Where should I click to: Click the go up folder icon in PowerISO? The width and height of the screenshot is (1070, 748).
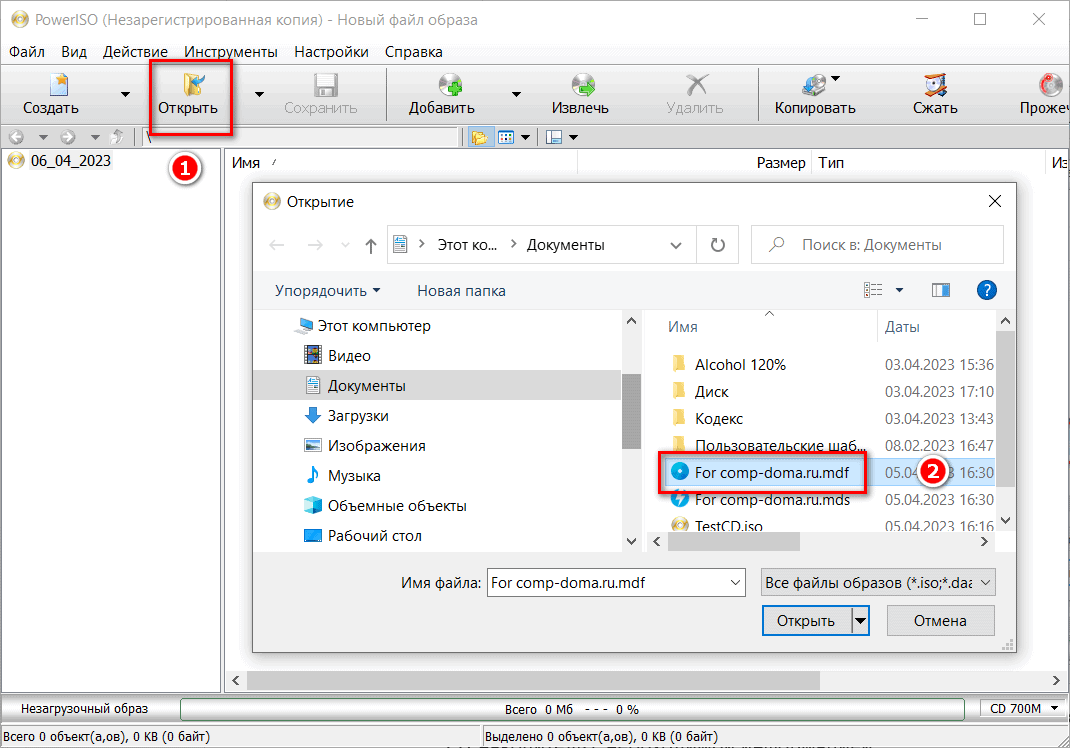pyautogui.click(x=117, y=137)
